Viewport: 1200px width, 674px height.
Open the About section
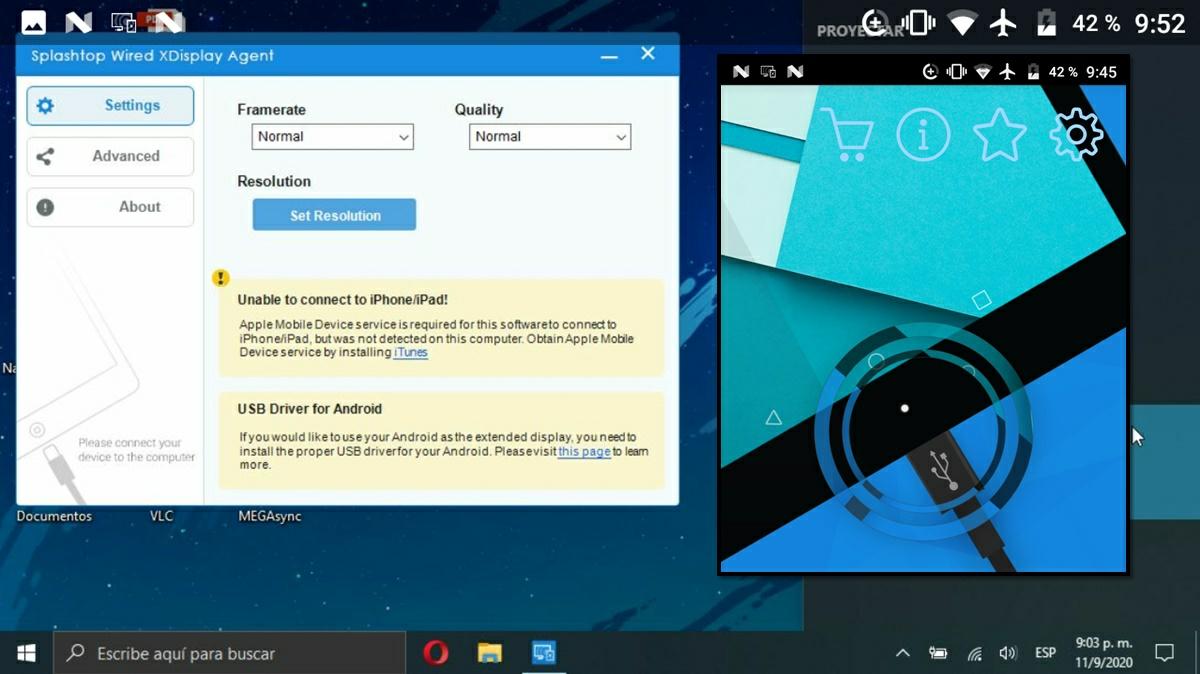pyautogui.click(x=109, y=207)
